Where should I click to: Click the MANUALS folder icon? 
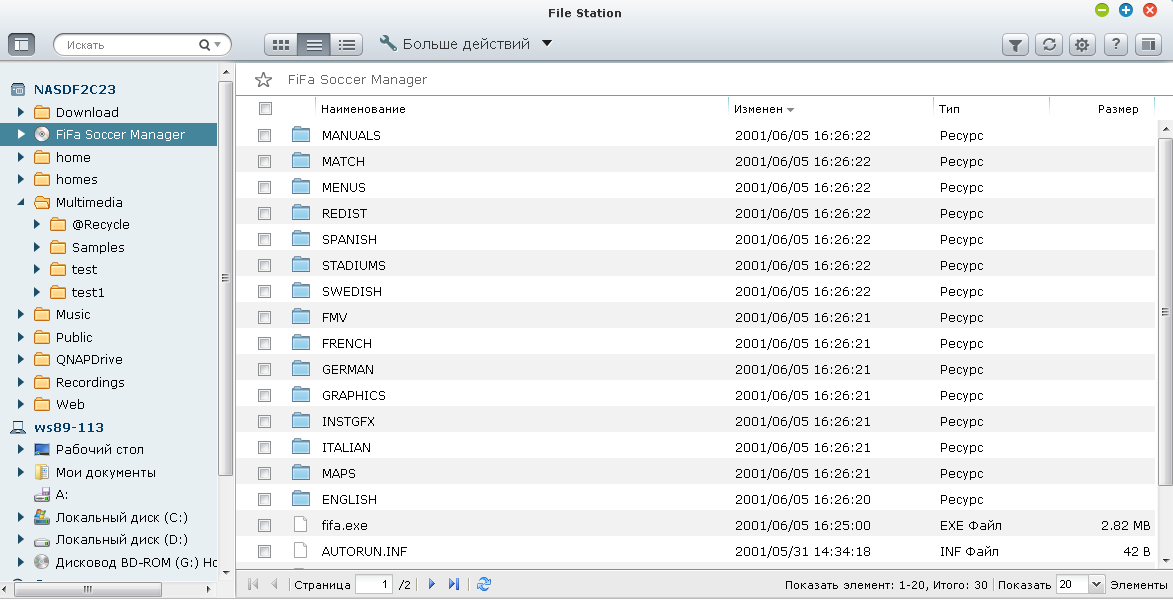tap(301, 135)
